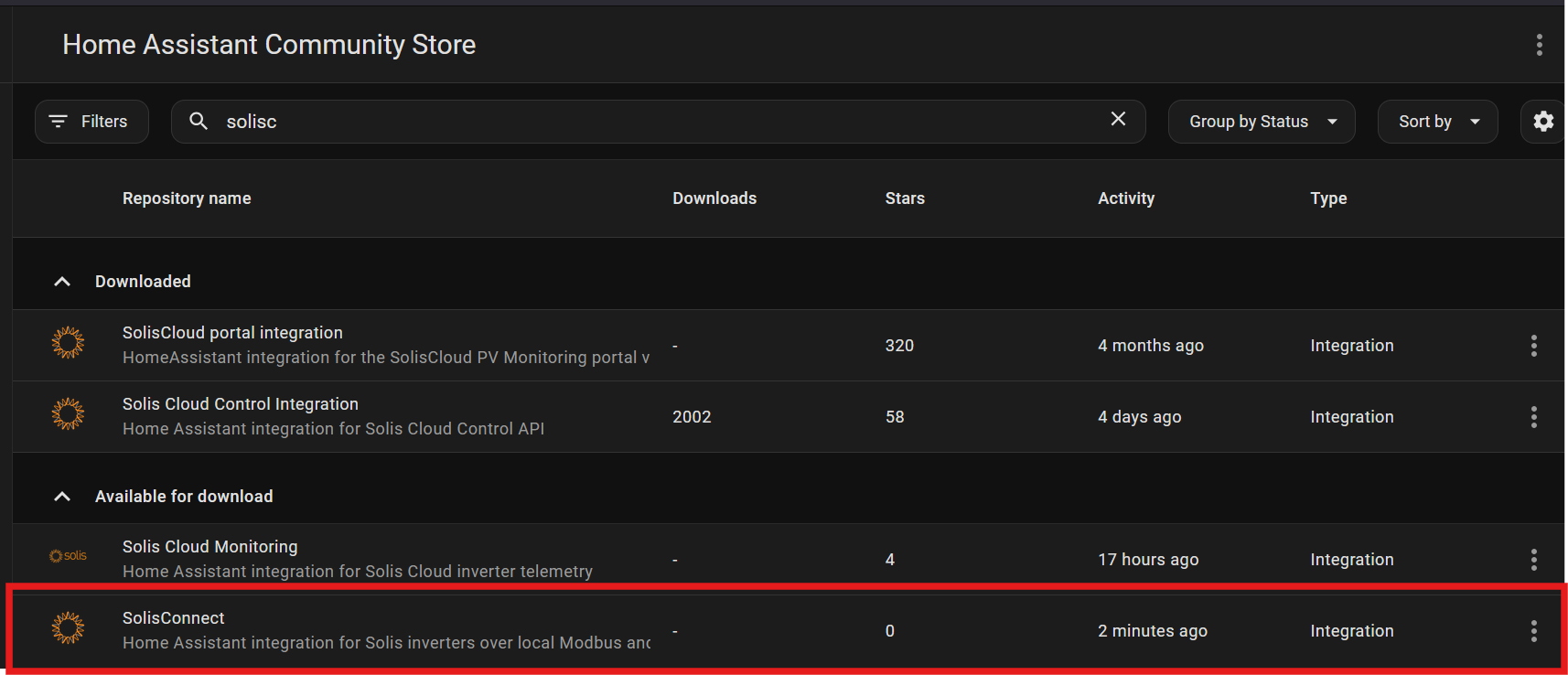Open the SolisConnect row overflow menu
The height and width of the screenshot is (675, 1568).
pos(1534,631)
